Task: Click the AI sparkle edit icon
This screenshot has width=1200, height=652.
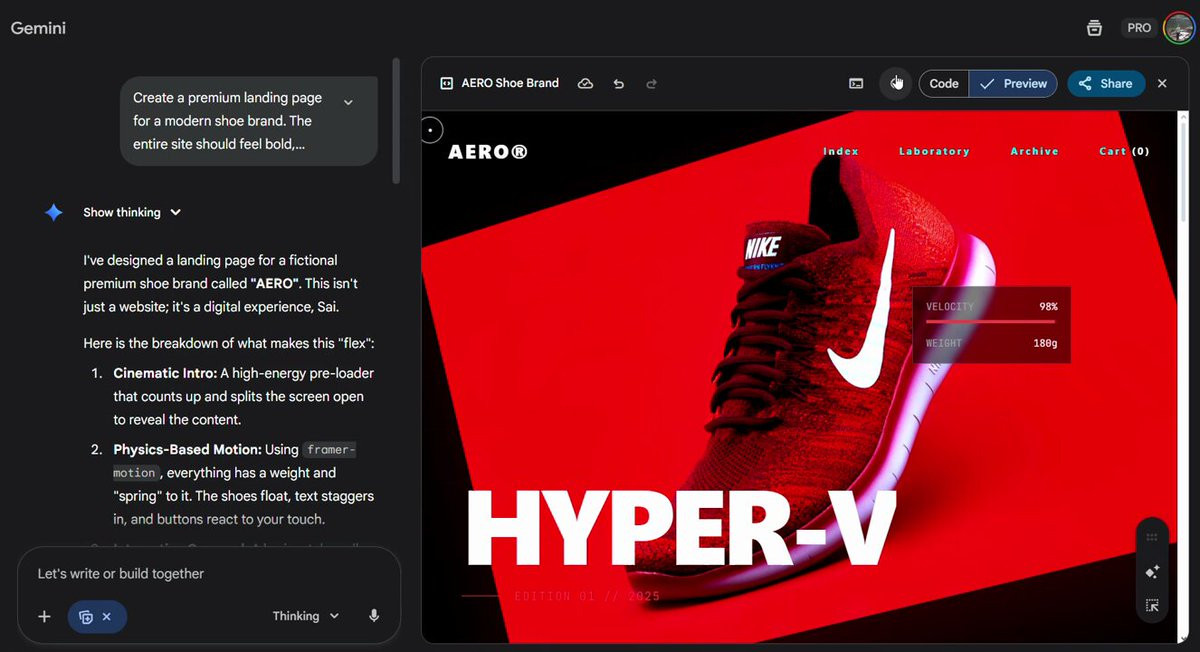Action: [x=1152, y=572]
